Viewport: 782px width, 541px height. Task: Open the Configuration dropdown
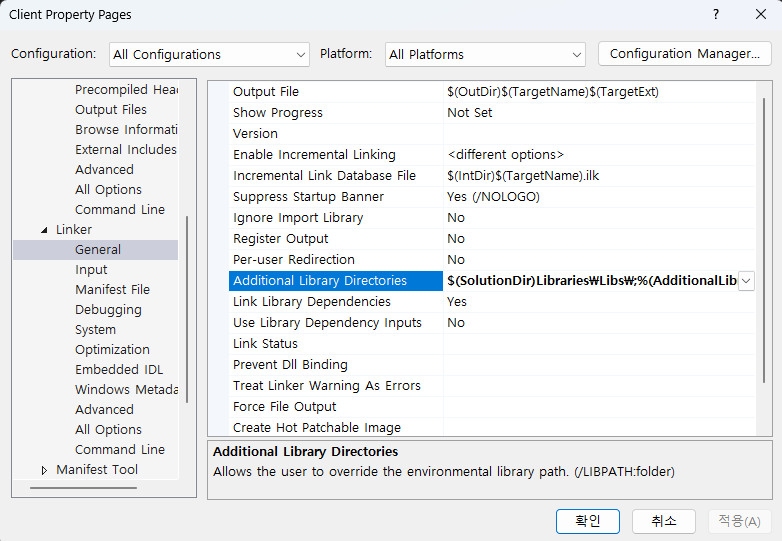[x=209, y=54]
